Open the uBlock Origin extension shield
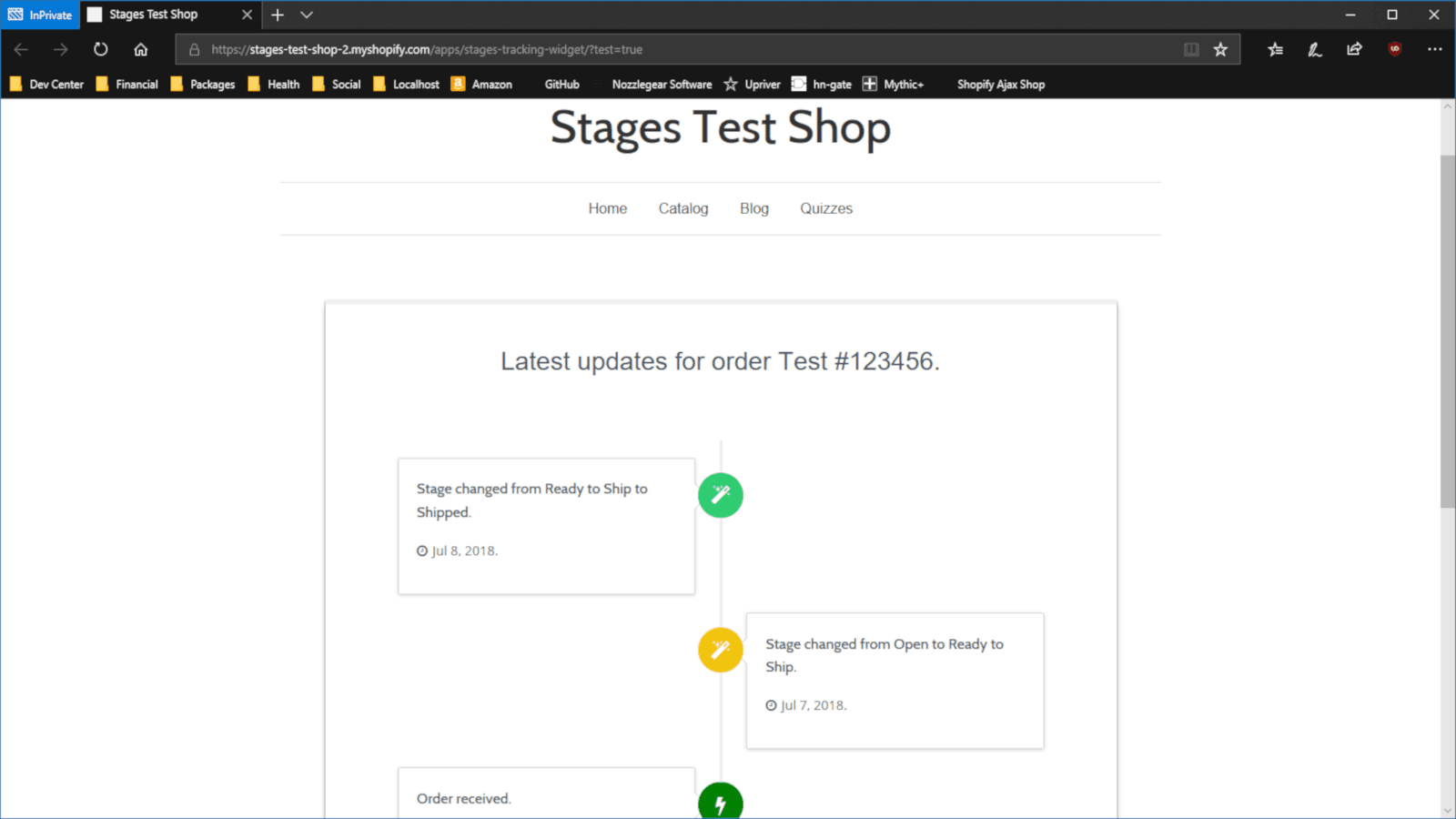 pos(1394,49)
